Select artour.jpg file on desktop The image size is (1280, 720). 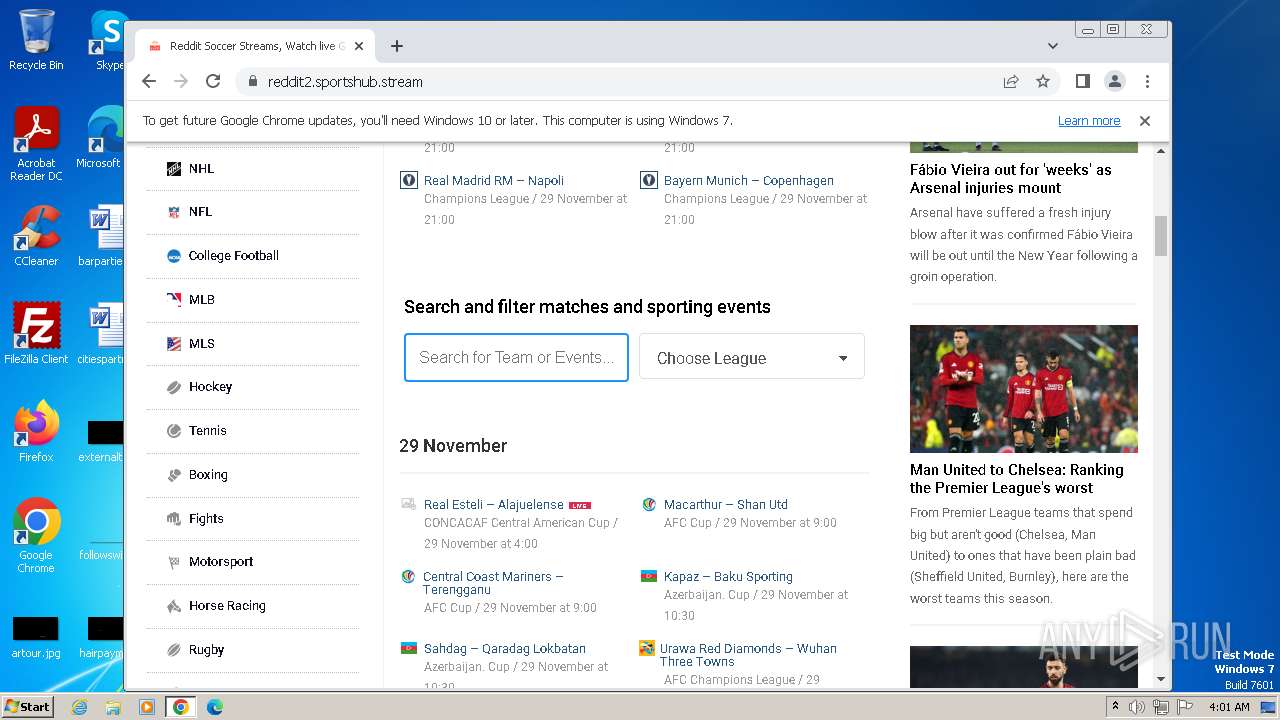coord(36,637)
